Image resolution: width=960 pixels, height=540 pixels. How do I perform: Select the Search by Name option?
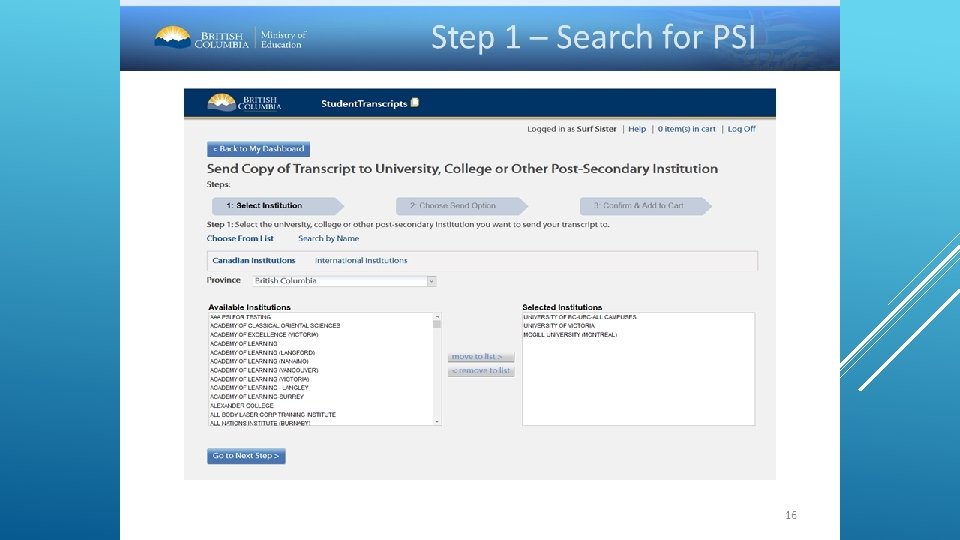coord(328,238)
